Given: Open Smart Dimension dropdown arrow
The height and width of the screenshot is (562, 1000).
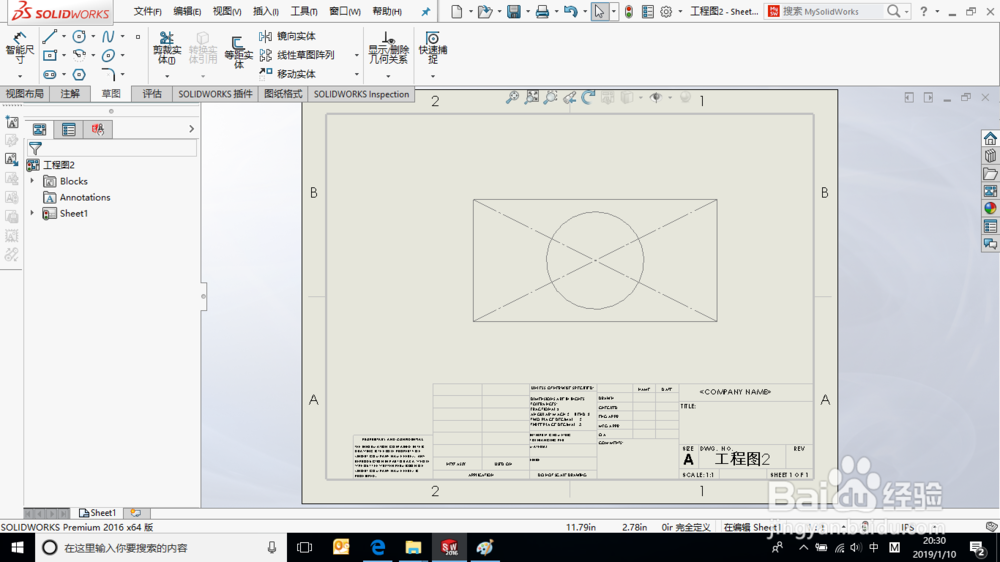Looking at the screenshot, I should (20, 77).
